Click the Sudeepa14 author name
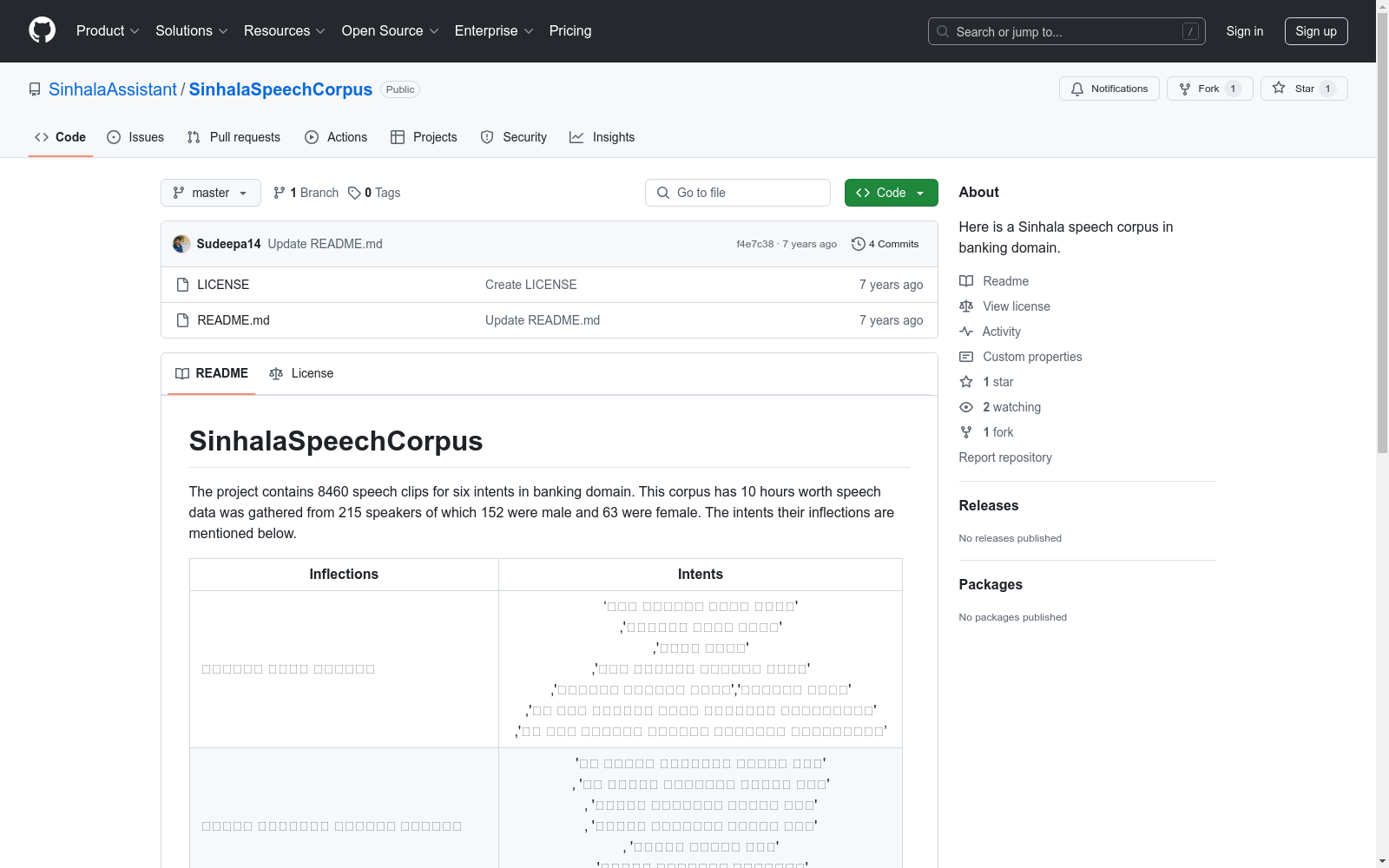 [228, 244]
